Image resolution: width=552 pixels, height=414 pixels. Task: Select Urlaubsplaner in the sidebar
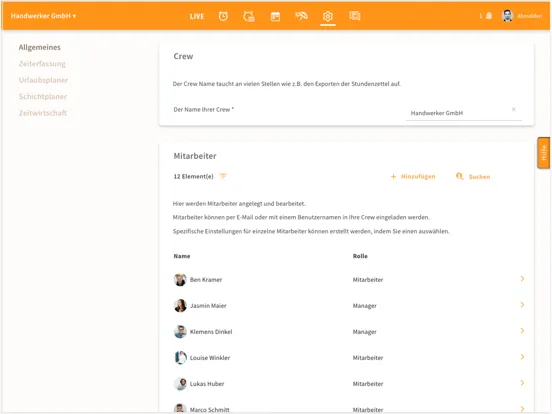click(x=43, y=80)
